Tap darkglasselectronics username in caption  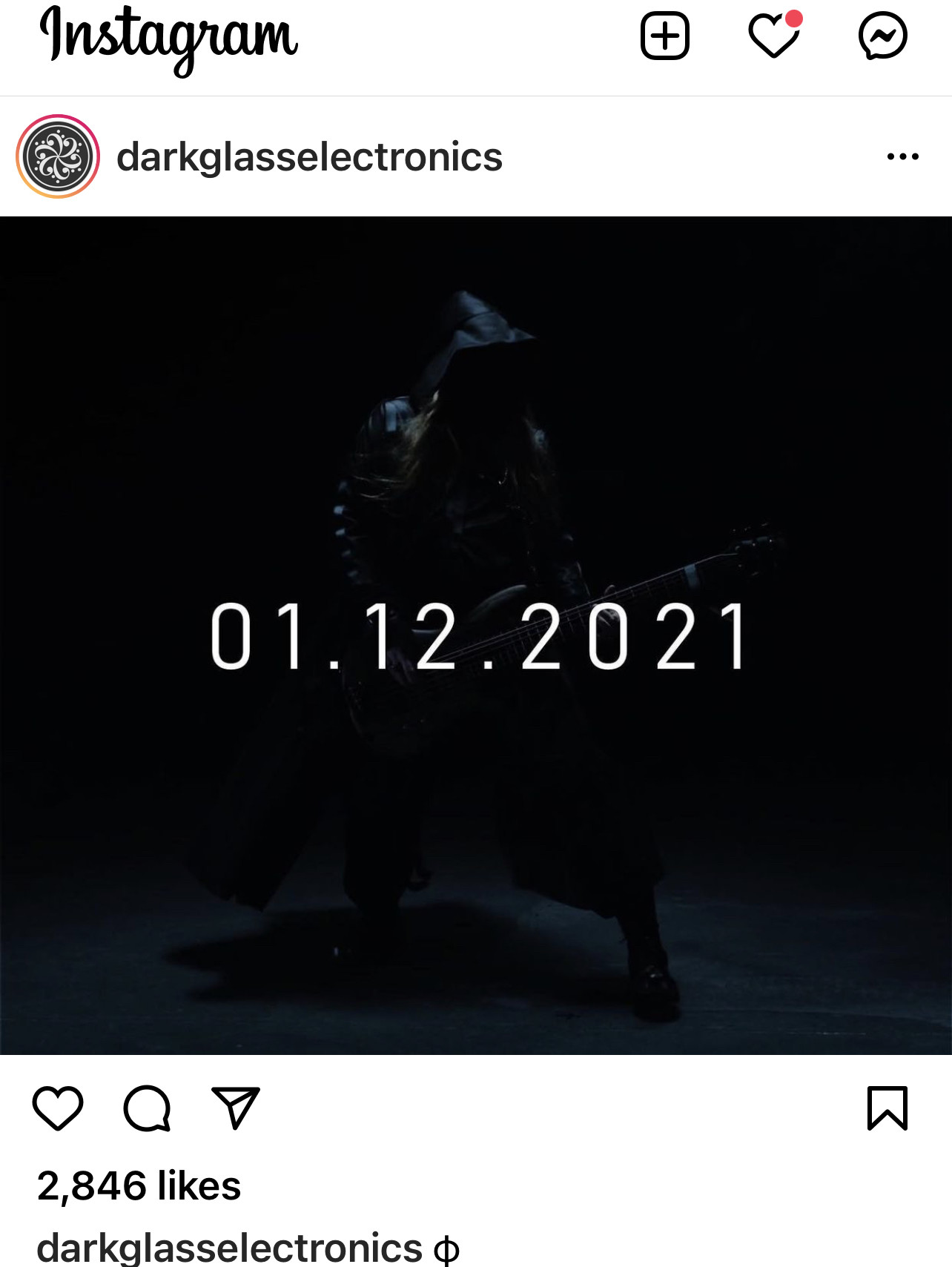click(230, 1248)
